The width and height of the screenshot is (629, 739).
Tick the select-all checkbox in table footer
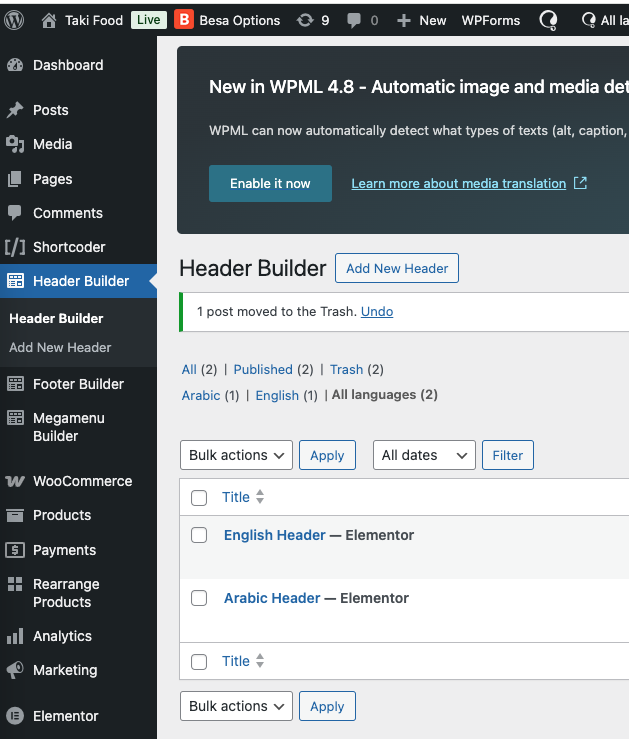199,662
